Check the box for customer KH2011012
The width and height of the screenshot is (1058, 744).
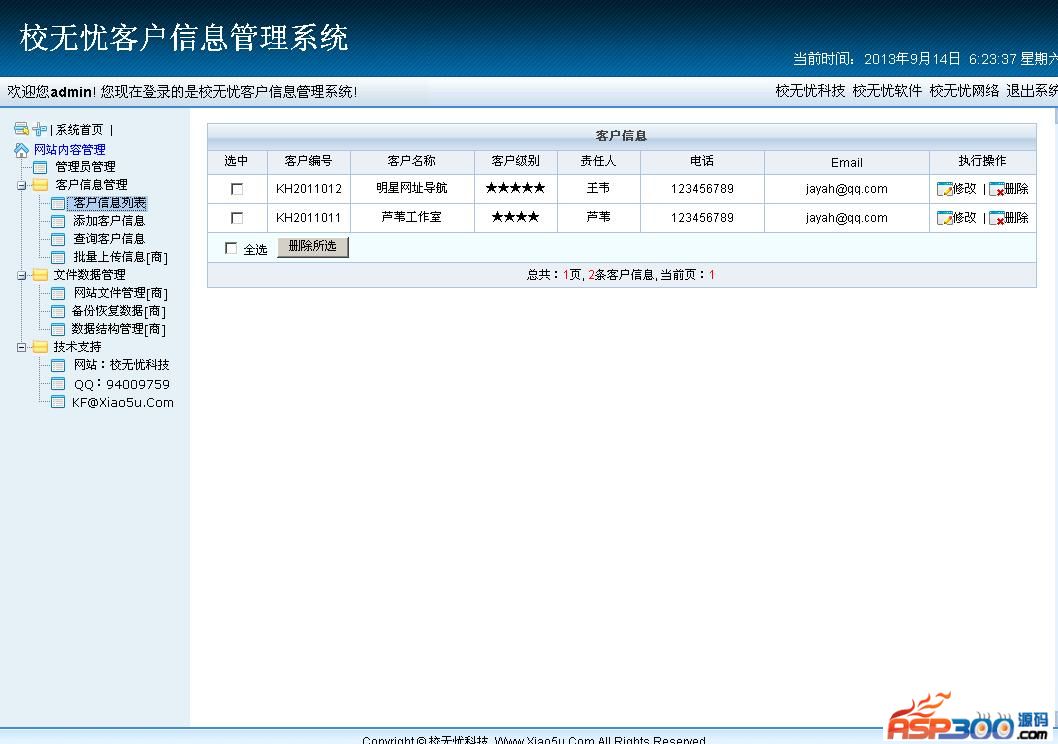point(237,189)
